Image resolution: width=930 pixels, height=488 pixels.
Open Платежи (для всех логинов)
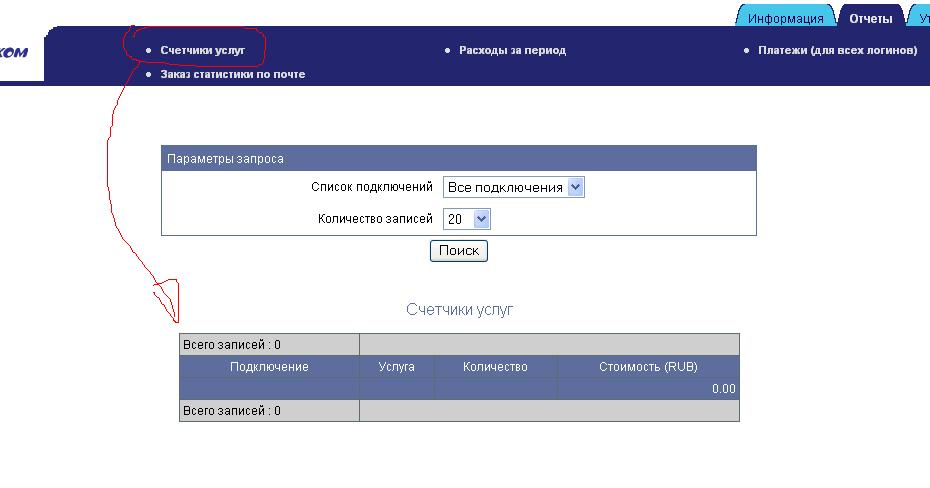837,50
